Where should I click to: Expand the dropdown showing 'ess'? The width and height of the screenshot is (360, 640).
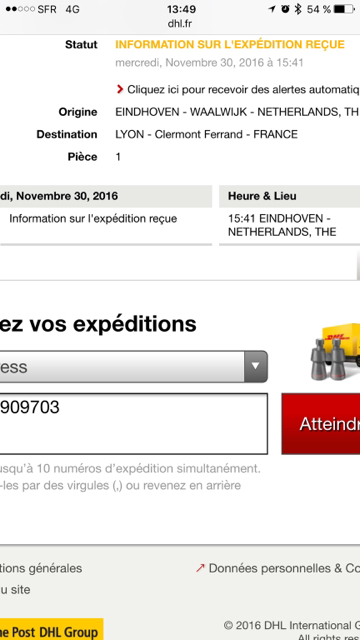[134, 367]
